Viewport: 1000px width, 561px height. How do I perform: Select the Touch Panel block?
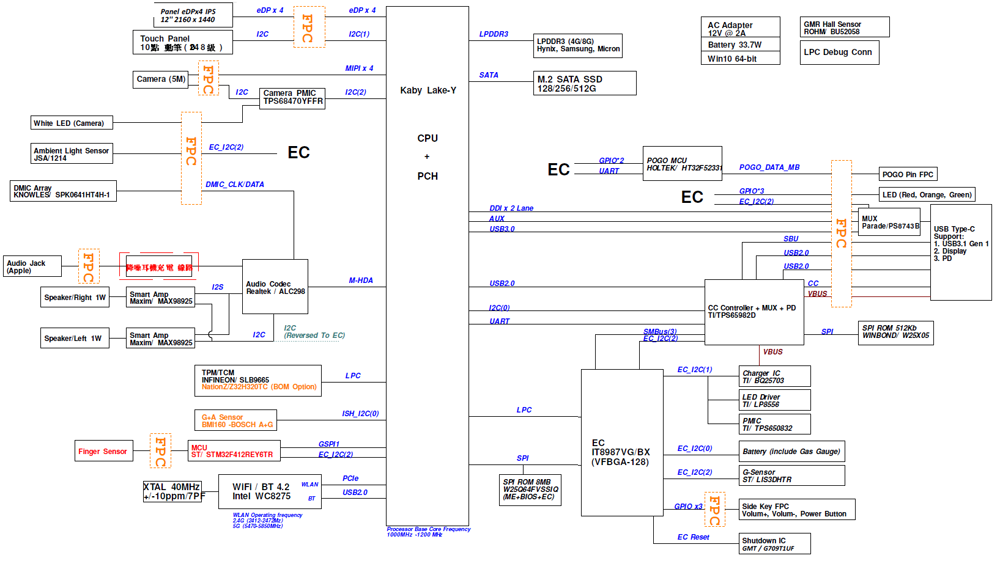point(182,43)
